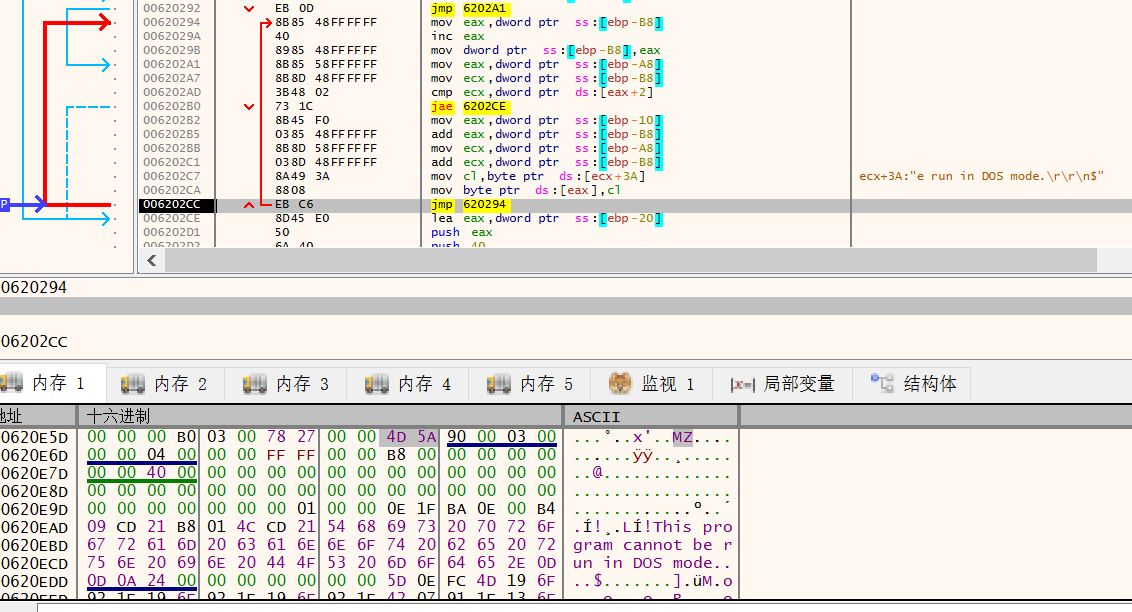Select the cmp ecx instruction row
This screenshot has width=1132, height=612.
point(541,92)
